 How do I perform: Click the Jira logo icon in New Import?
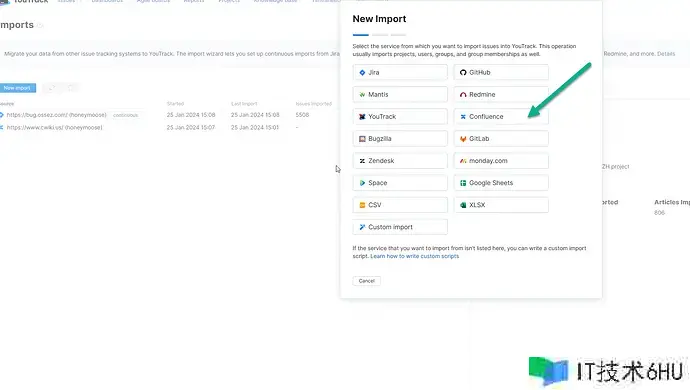[x=362, y=73]
